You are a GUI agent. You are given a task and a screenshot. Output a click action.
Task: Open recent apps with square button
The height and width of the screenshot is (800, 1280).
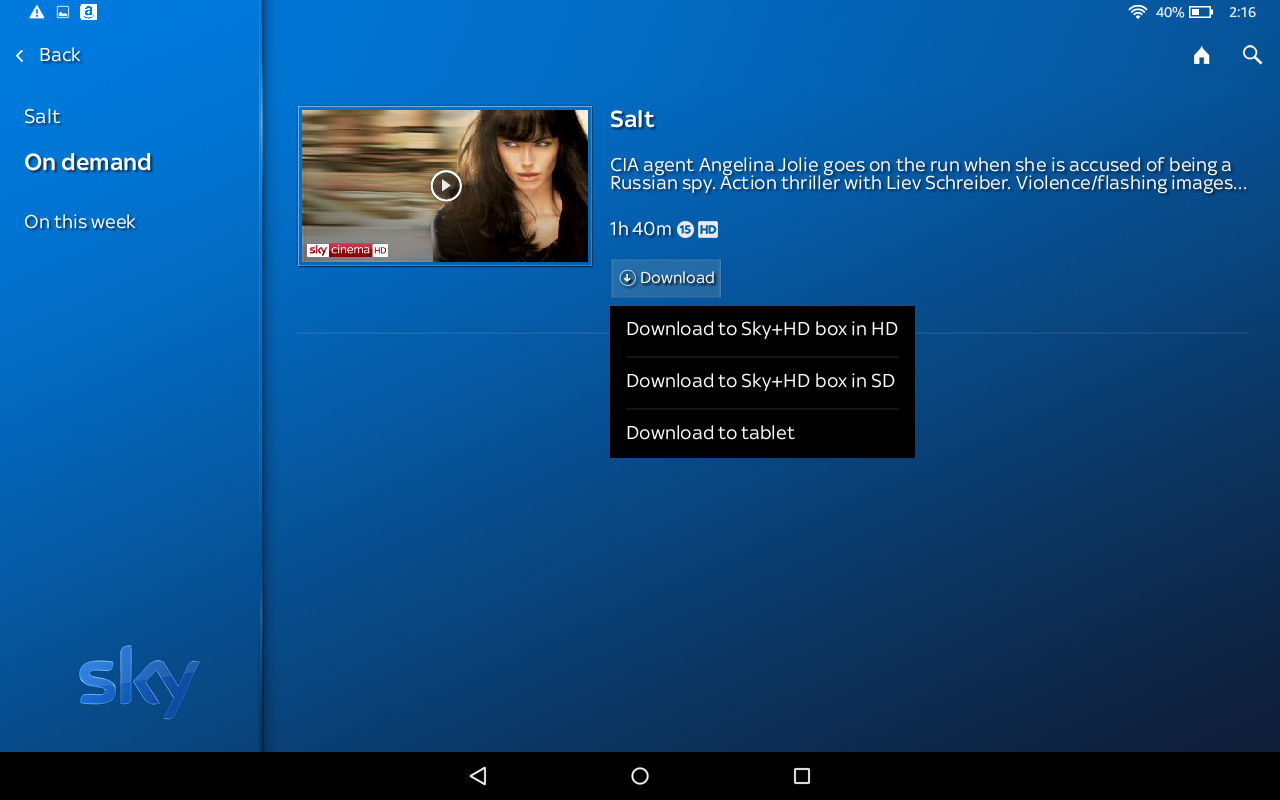pyautogui.click(x=801, y=776)
